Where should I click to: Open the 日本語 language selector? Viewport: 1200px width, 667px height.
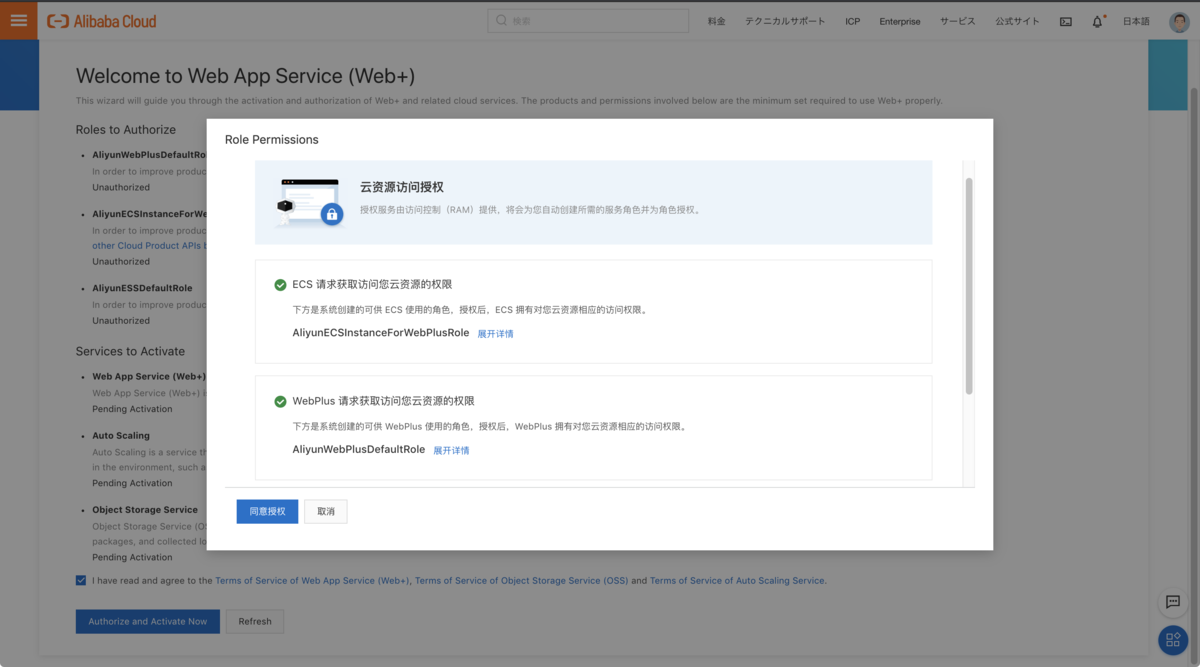(x=1136, y=21)
